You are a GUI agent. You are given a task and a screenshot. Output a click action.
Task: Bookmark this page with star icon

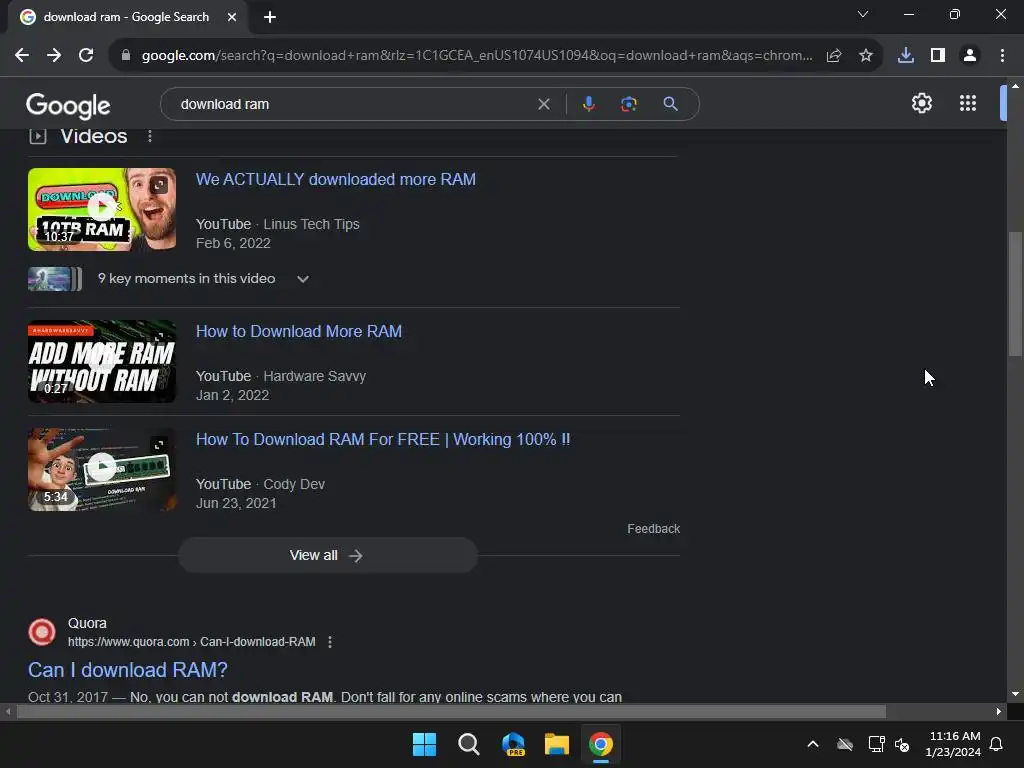coord(866,56)
